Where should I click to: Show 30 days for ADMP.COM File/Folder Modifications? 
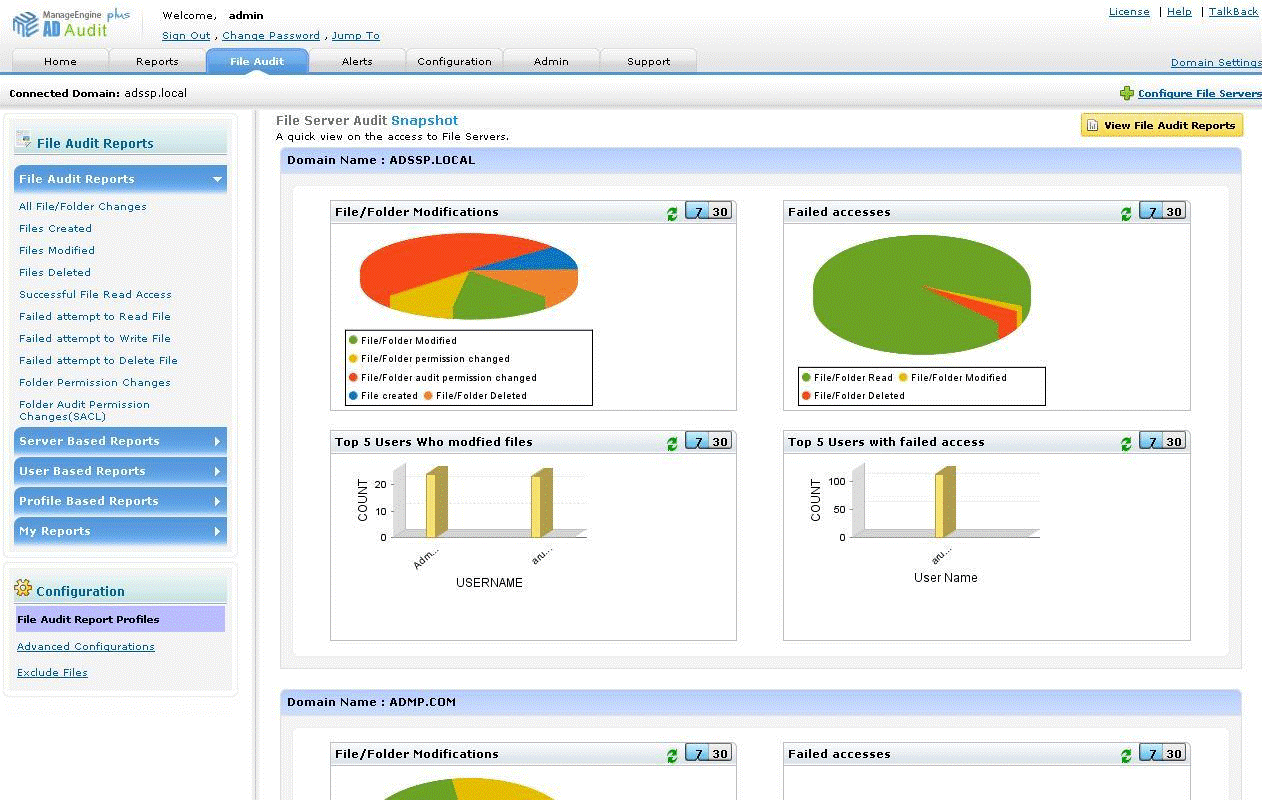[720, 753]
